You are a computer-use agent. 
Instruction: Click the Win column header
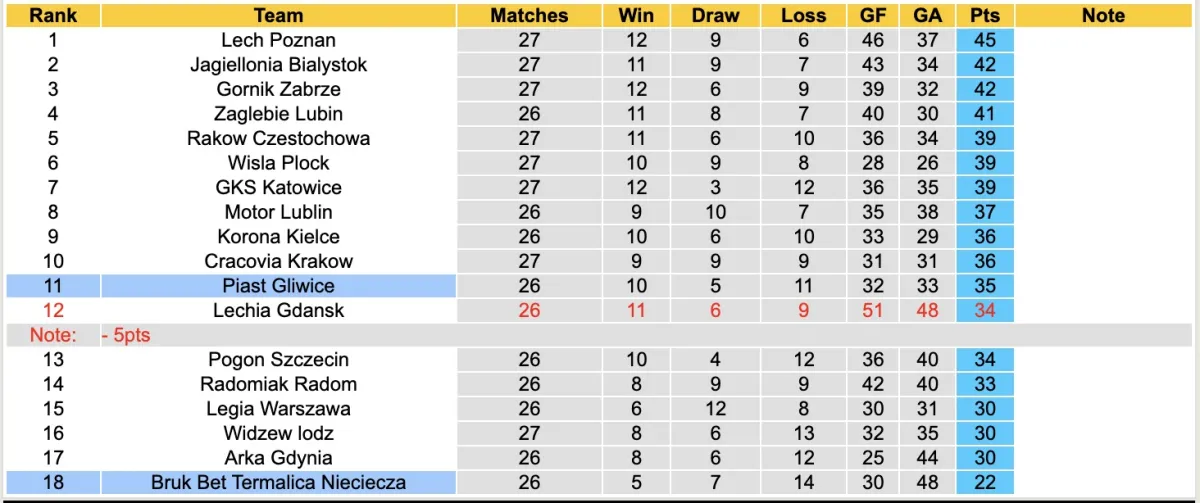click(x=636, y=16)
